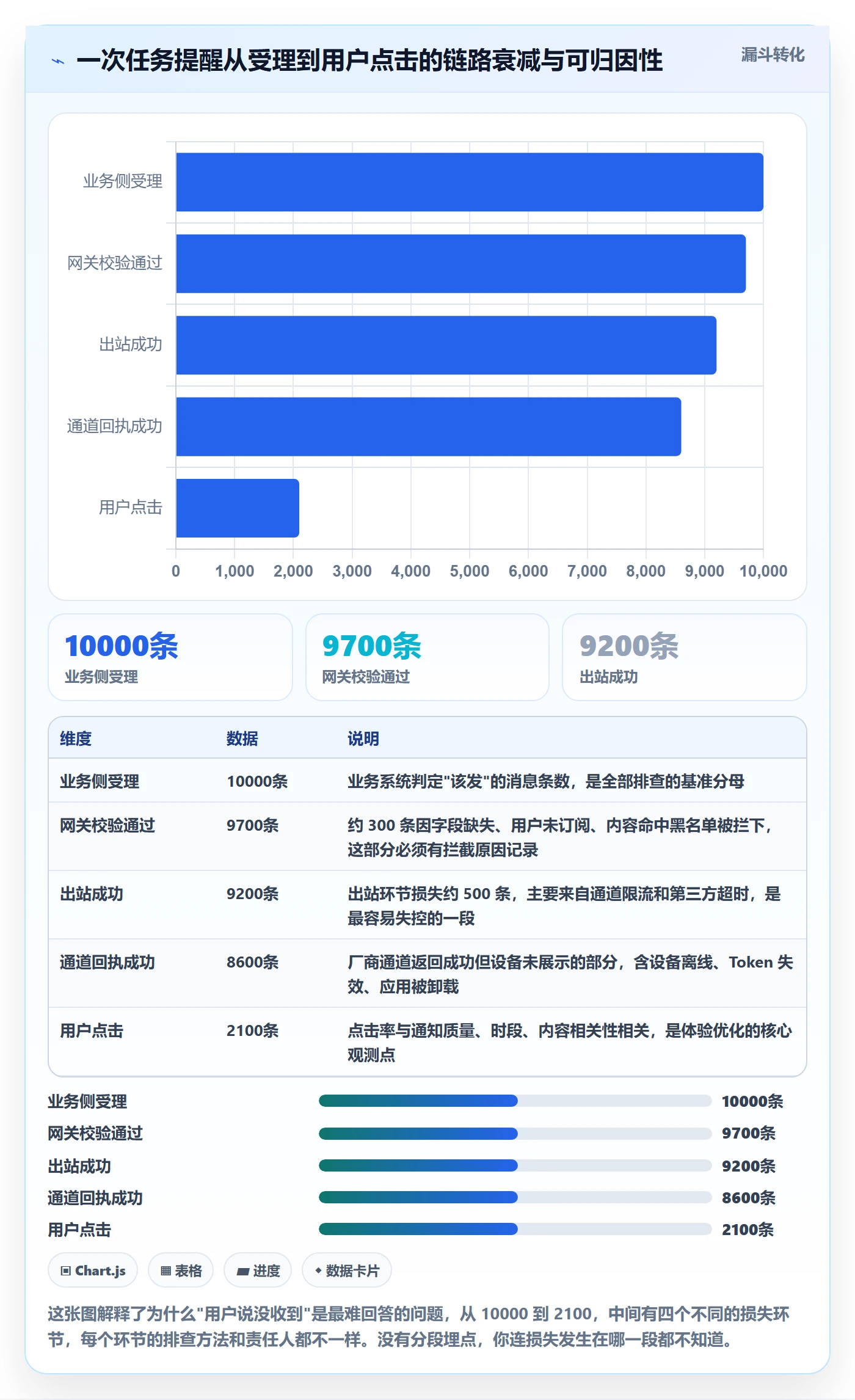Click the 2100条 cell in the table

coord(252,1030)
